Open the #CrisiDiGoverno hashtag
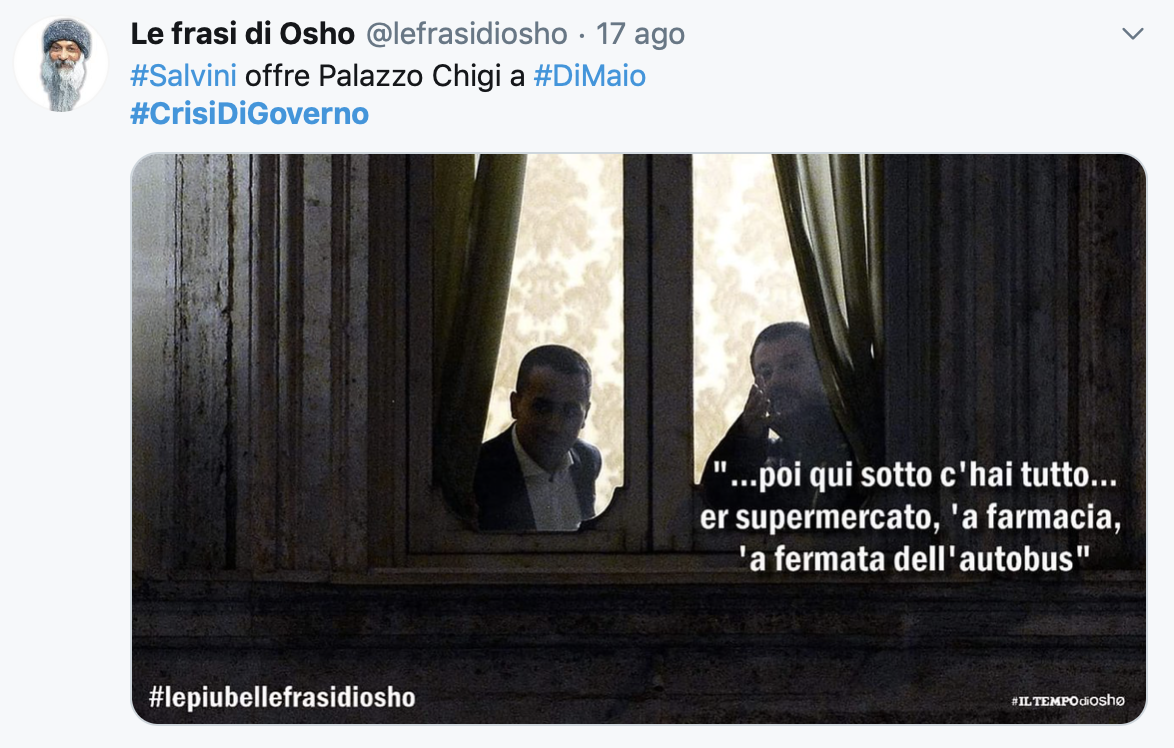 [249, 114]
